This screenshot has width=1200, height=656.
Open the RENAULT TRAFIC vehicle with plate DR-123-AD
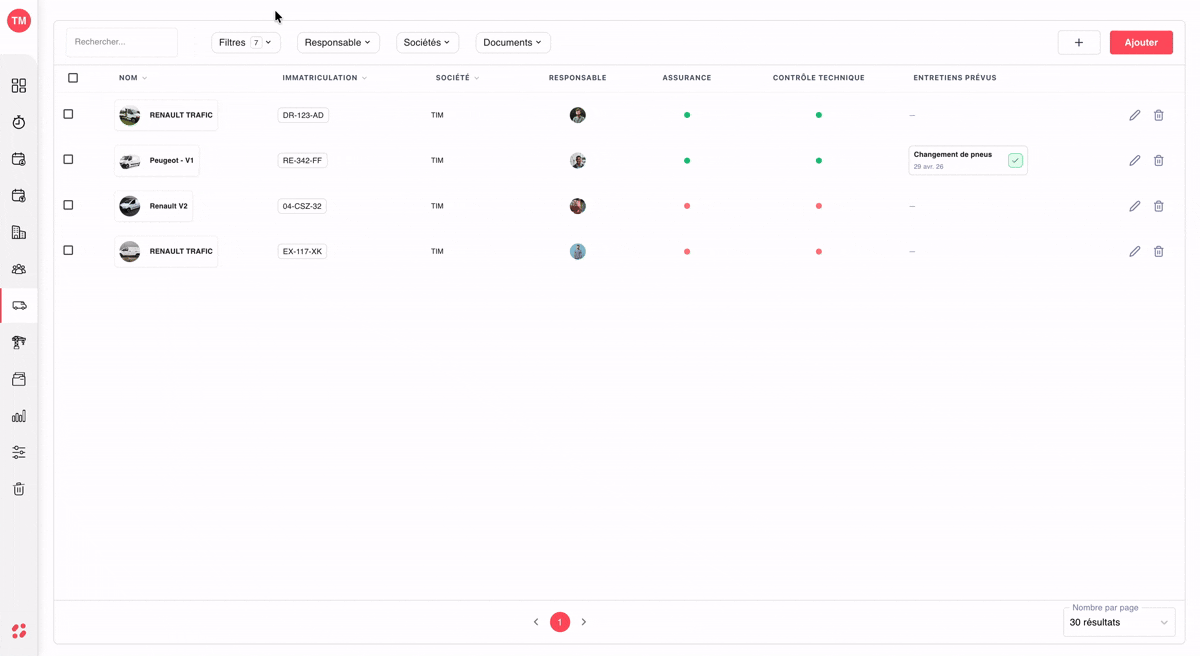[166, 115]
